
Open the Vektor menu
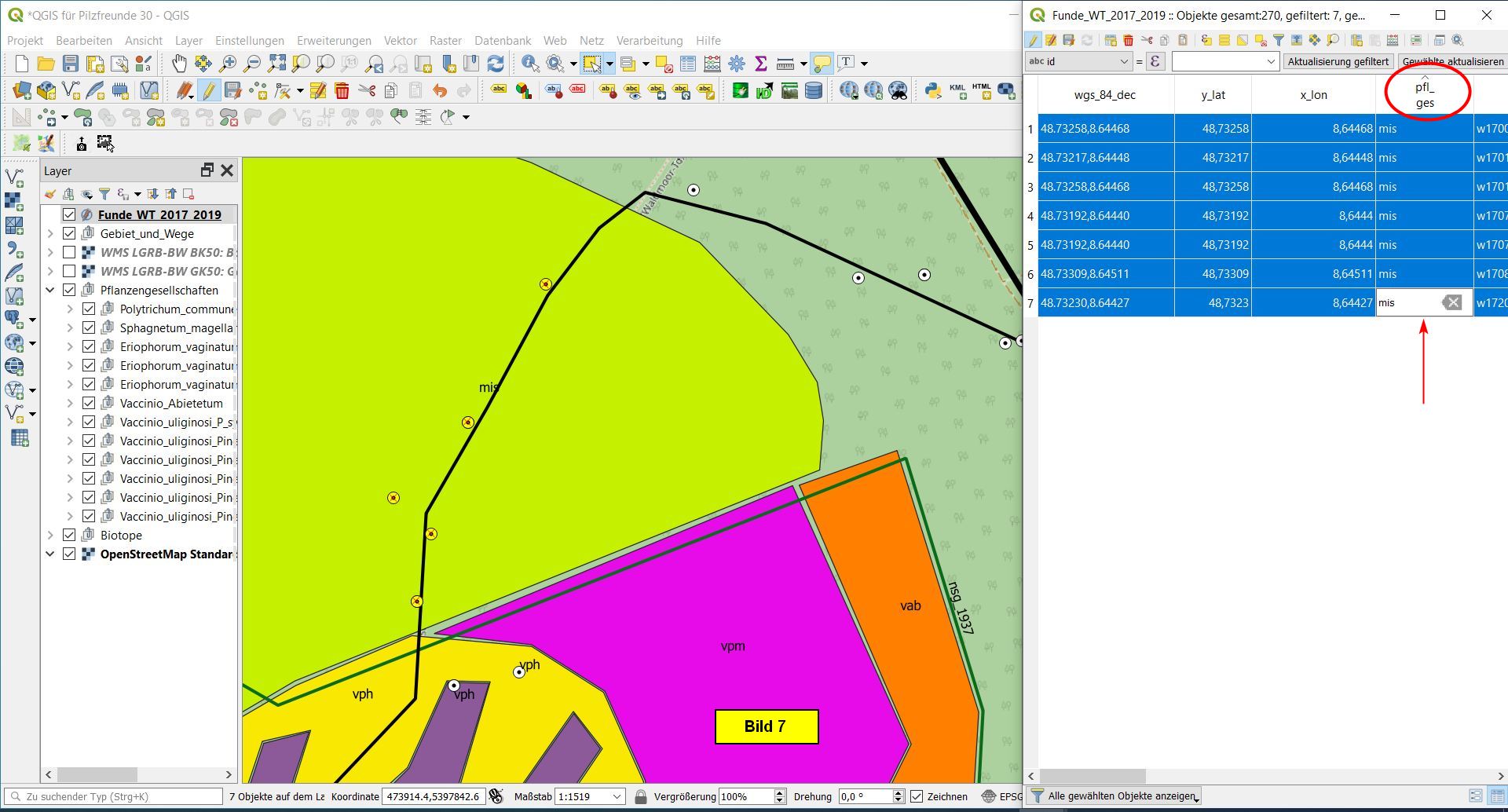pos(400,41)
